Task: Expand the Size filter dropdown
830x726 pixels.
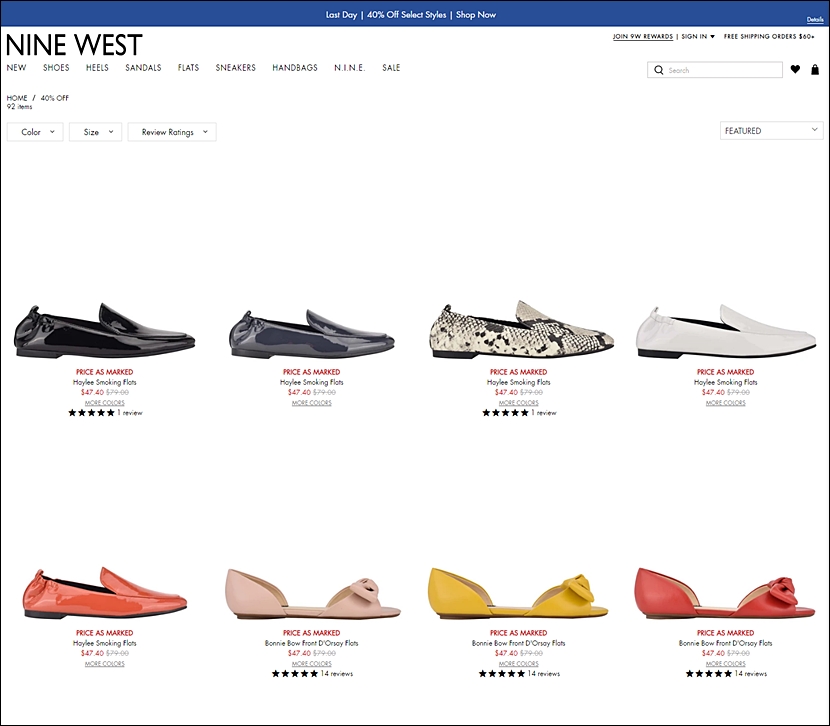Action: [95, 132]
